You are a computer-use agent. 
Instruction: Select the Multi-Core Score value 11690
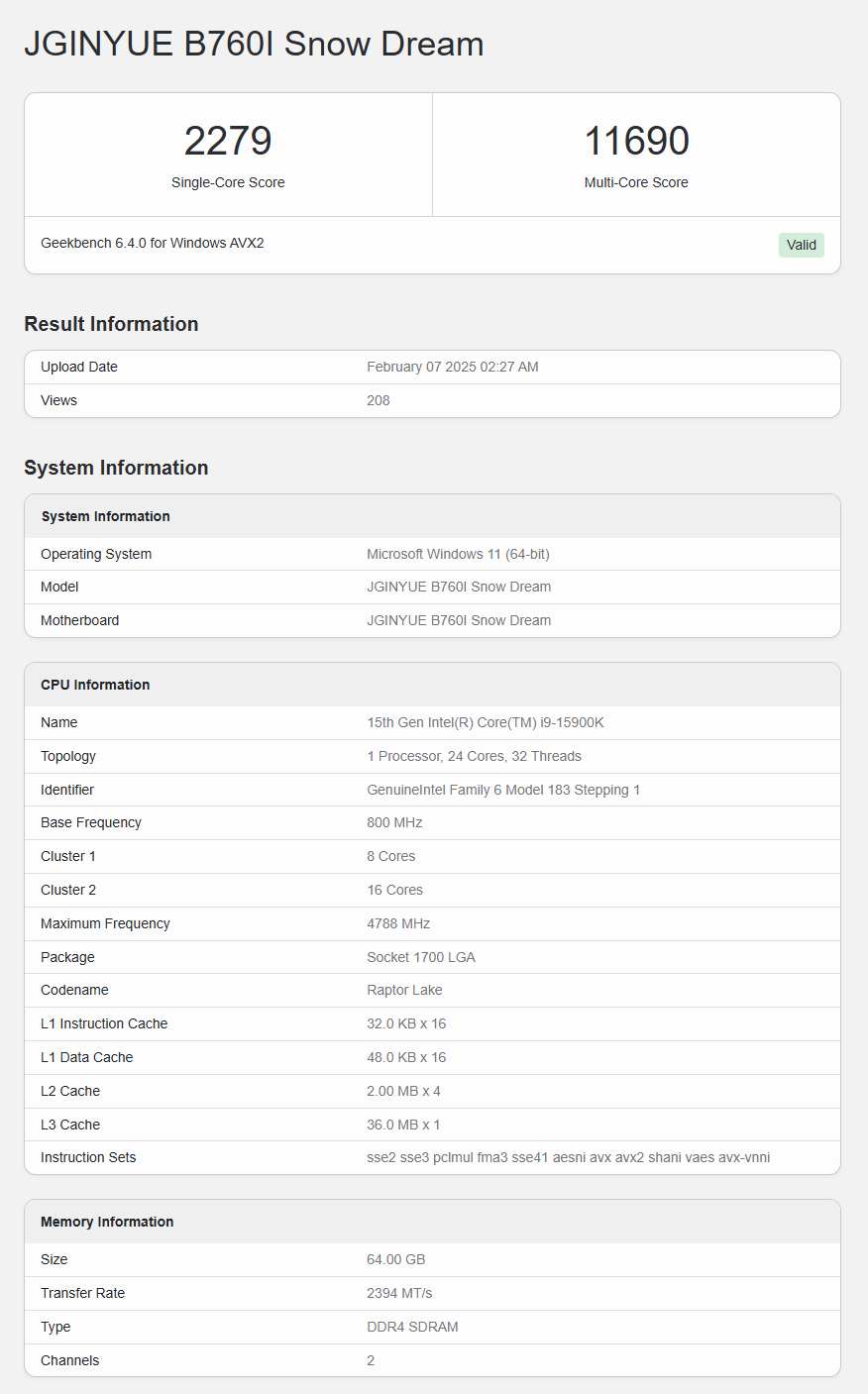coord(636,140)
